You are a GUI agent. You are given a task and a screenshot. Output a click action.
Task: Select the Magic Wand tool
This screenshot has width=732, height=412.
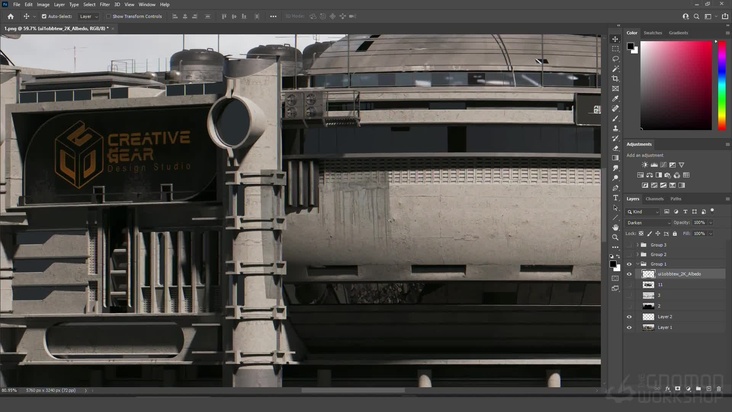(615, 69)
